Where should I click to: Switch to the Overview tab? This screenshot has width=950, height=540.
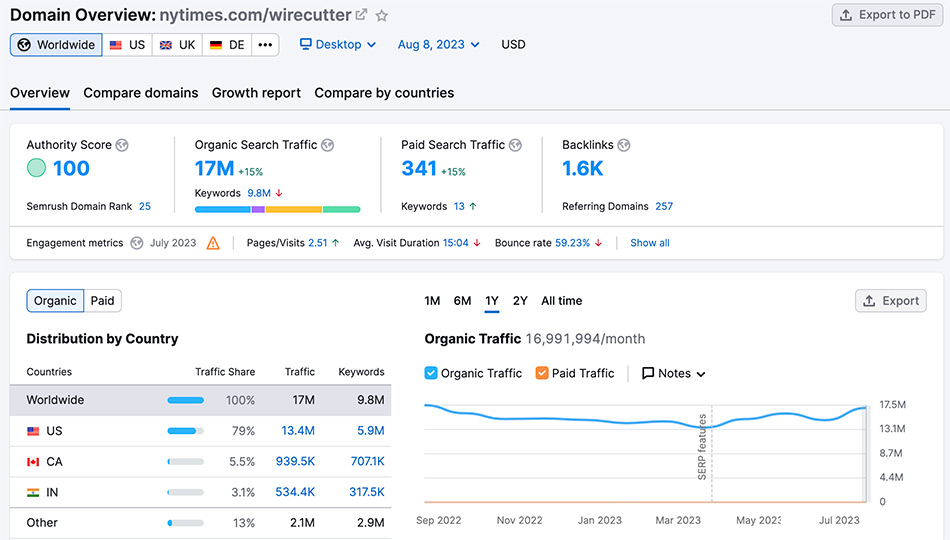pyautogui.click(x=40, y=93)
